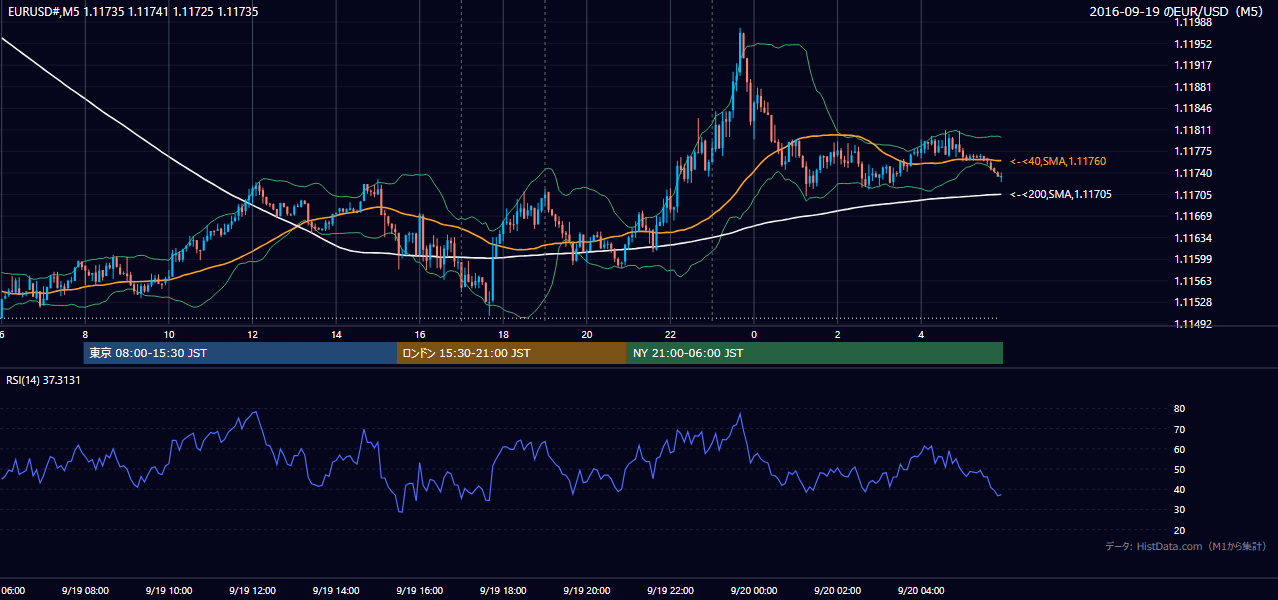Click the 9/20 02:00 date label
This screenshot has width=1278, height=600.
[x=837, y=590]
